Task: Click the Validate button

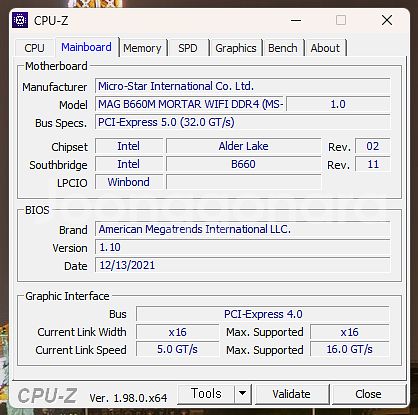Action: coord(292,394)
